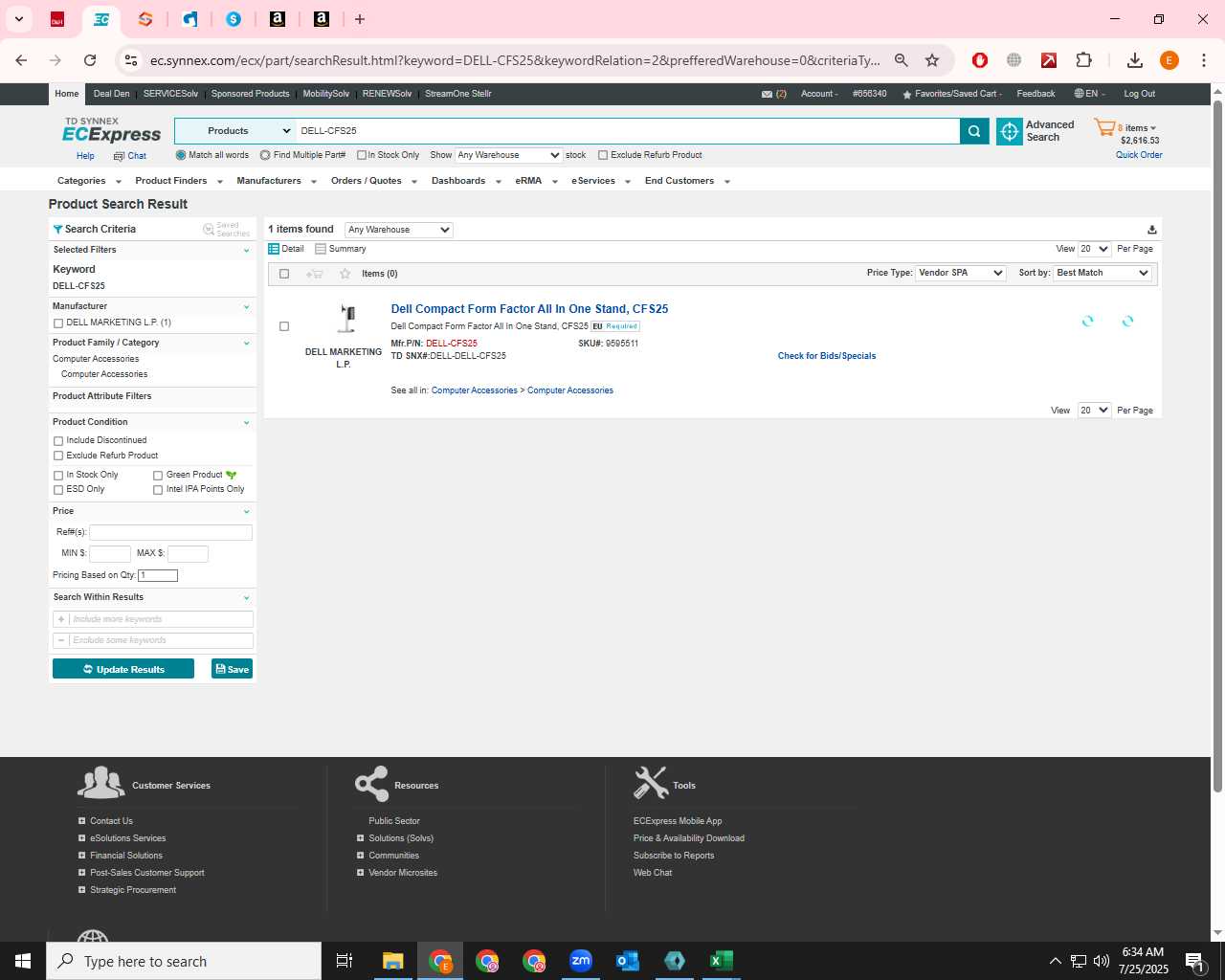Open File Explorer from taskbar
The image size is (1225, 980).
[x=392, y=961]
